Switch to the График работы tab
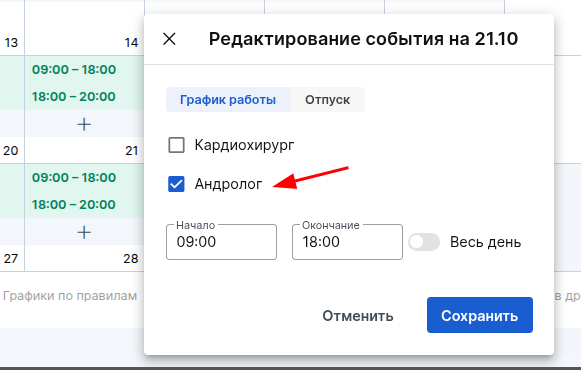This screenshot has height=370, width=581. 228,100
